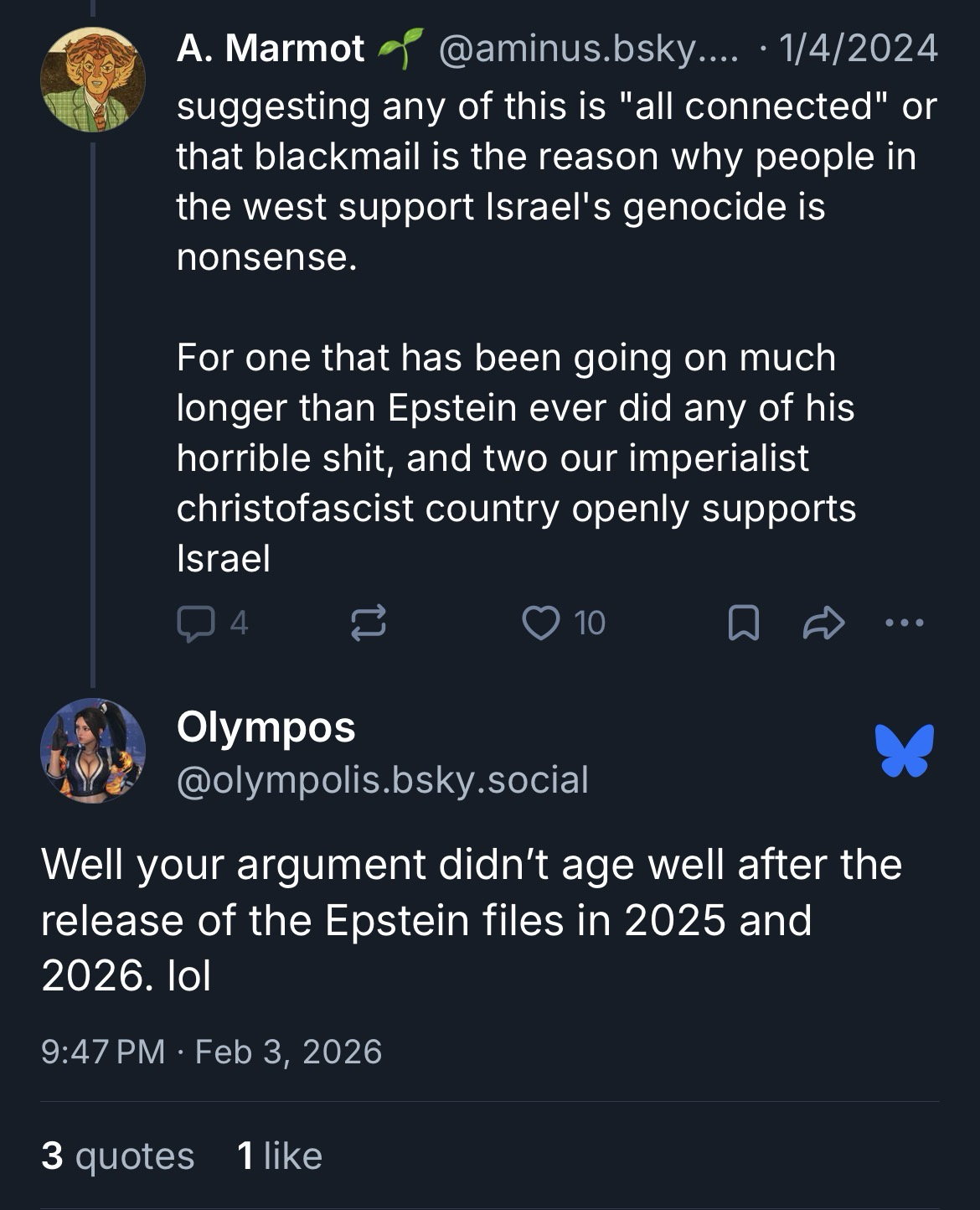980x1210 pixels.
Task: Click the 1/4/2024 post date
Action: click(x=858, y=49)
